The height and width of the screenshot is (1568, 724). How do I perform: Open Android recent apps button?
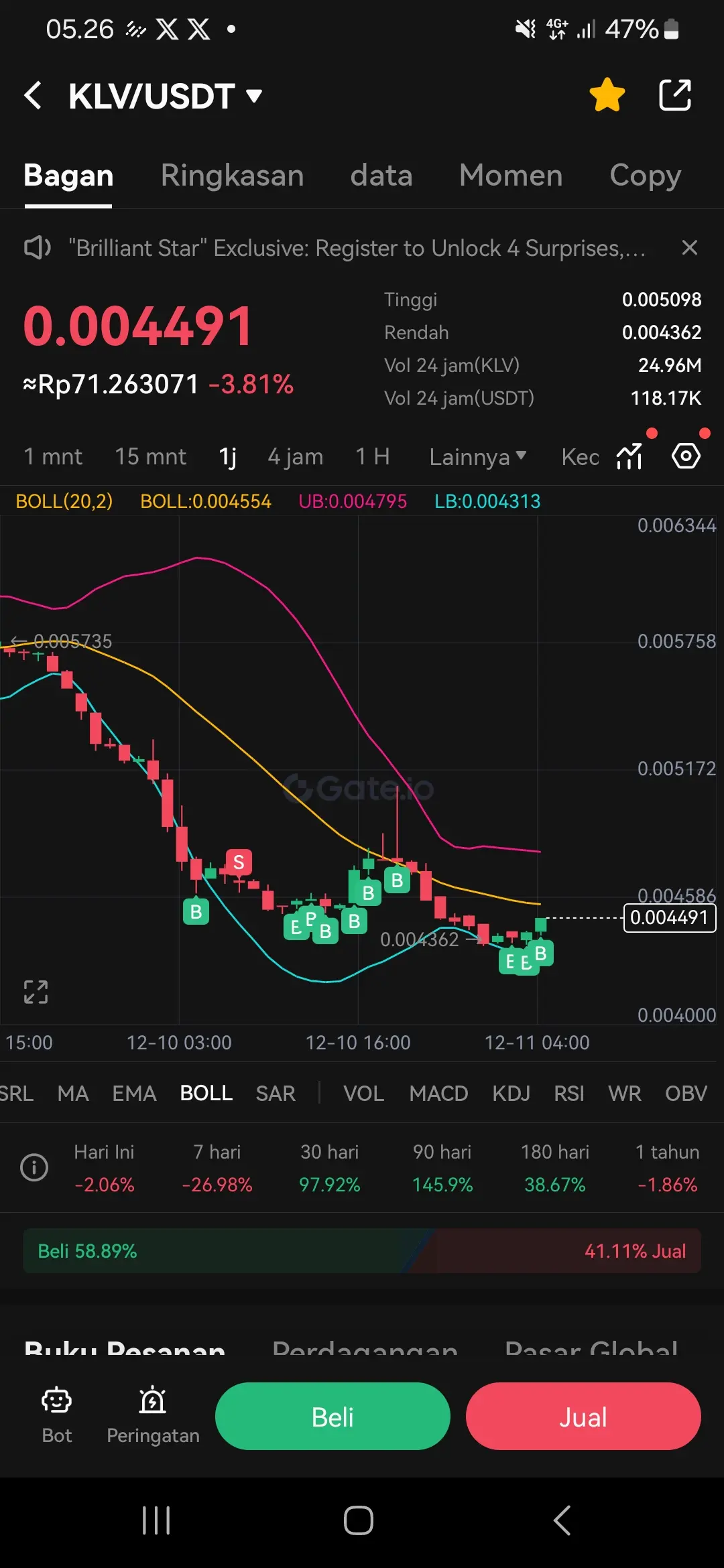(x=156, y=1520)
